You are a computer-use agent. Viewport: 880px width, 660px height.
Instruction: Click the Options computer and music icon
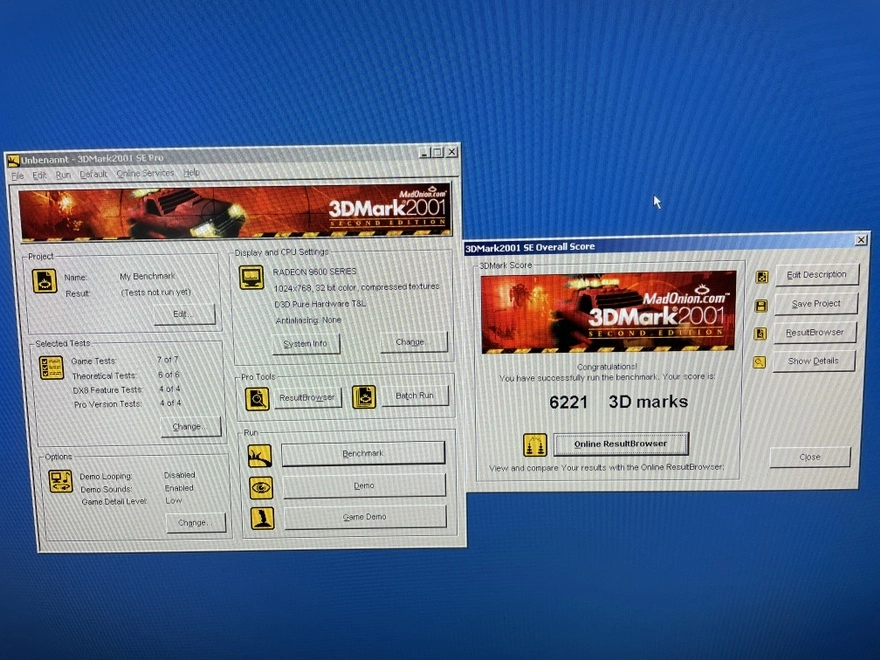pos(61,481)
